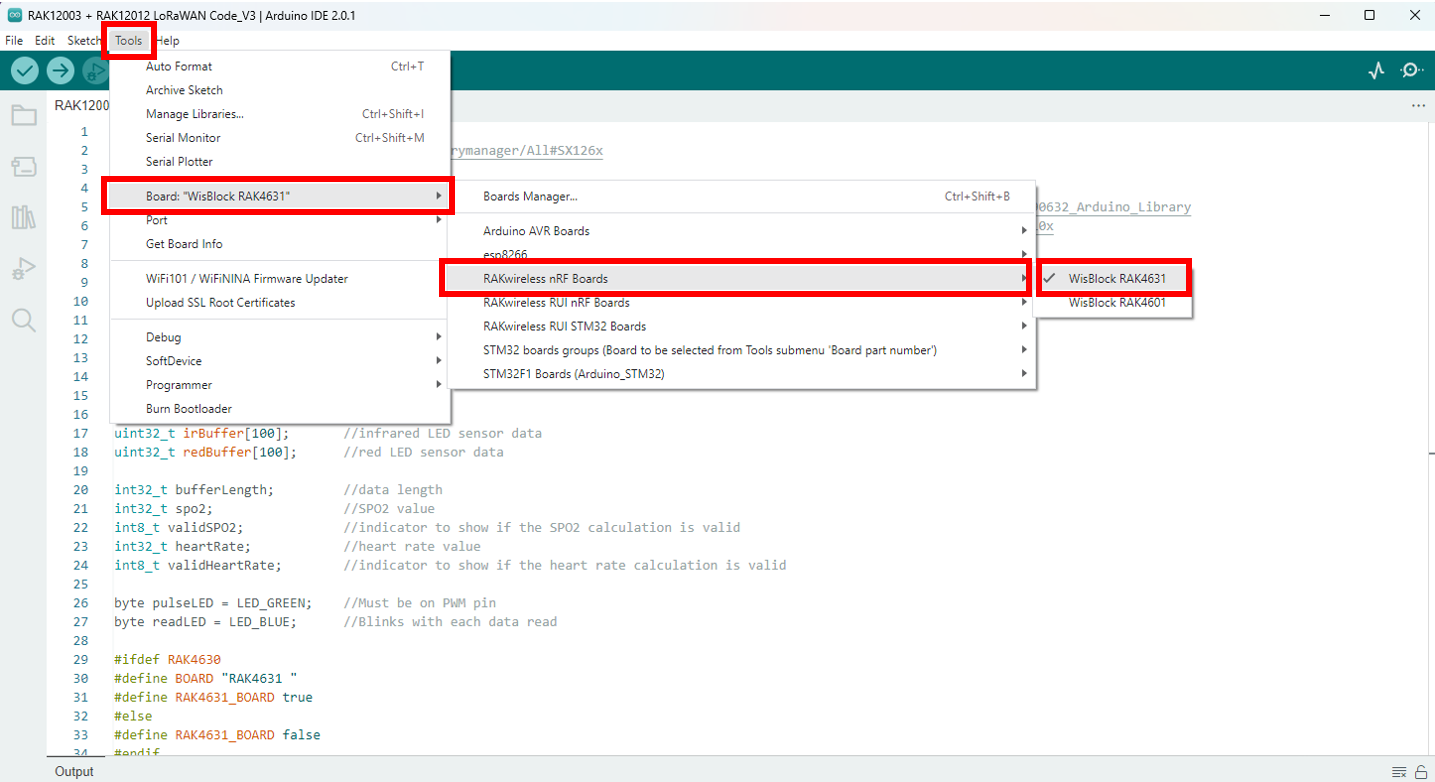Choose Auto Format from Tools menu
This screenshot has height=782, width=1435.
tap(279, 66)
